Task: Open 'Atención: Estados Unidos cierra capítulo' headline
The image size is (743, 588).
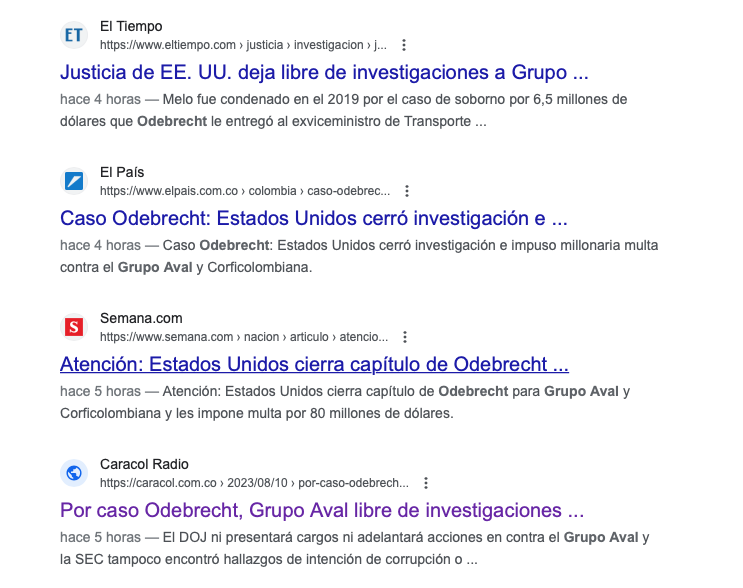Action: coord(314,364)
